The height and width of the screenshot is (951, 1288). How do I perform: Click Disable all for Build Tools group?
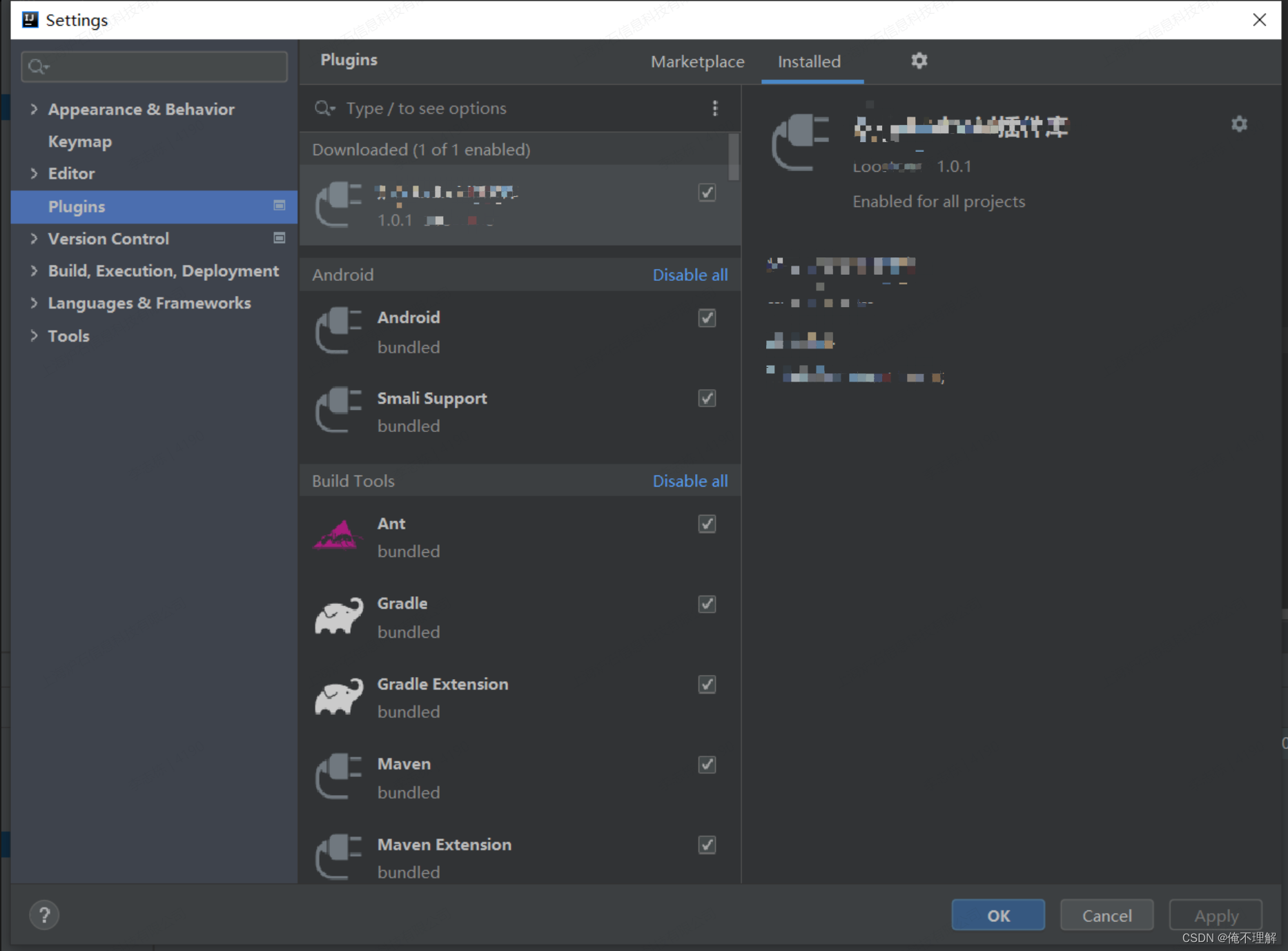tap(690, 481)
